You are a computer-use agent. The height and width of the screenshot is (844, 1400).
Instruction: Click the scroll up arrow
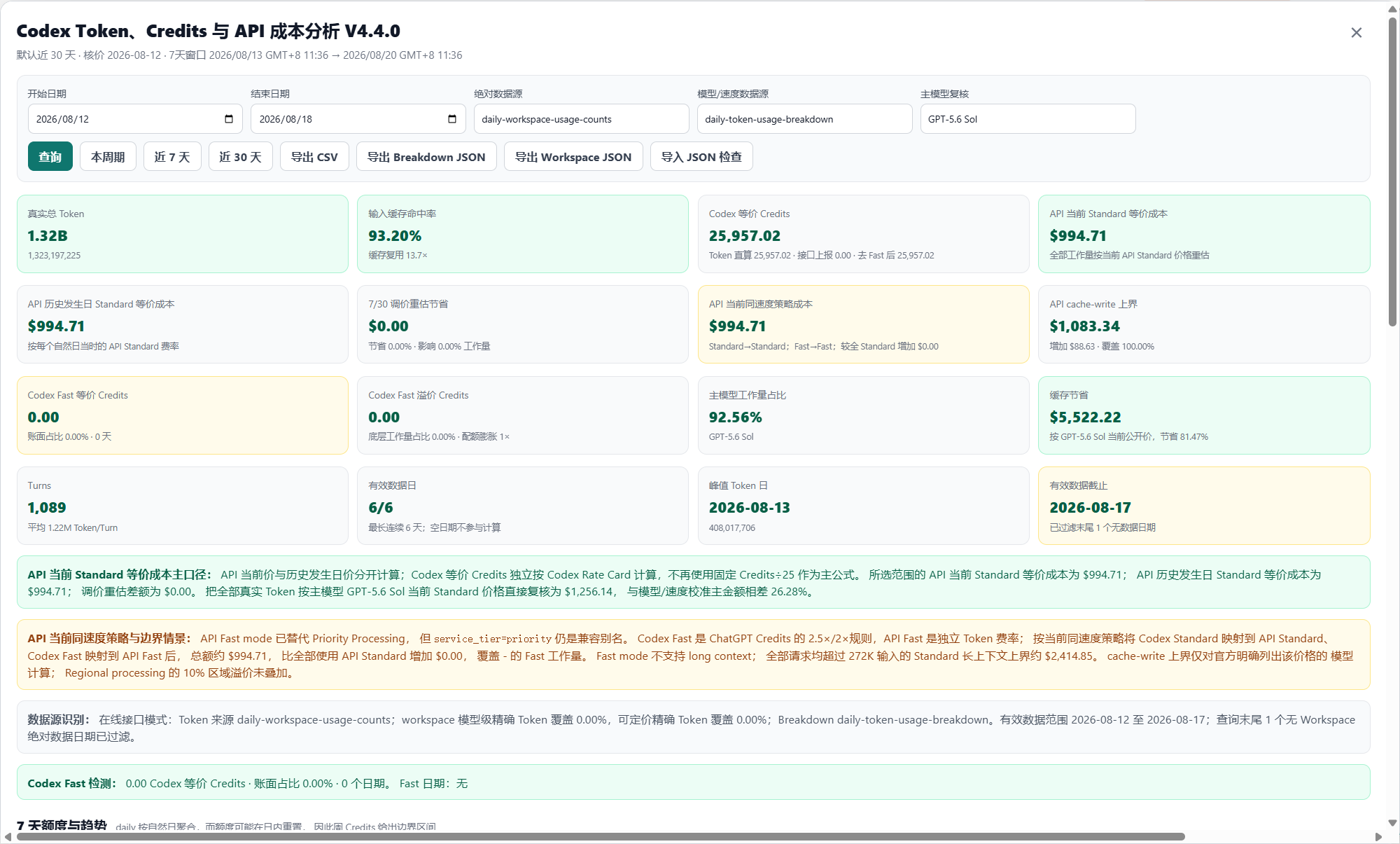1393,9
